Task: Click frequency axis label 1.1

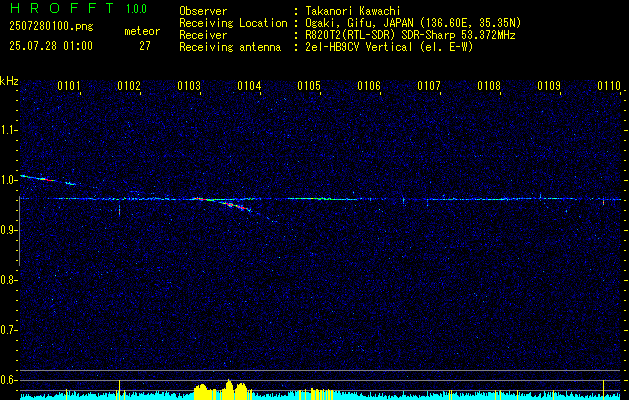Action: [8, 130]
